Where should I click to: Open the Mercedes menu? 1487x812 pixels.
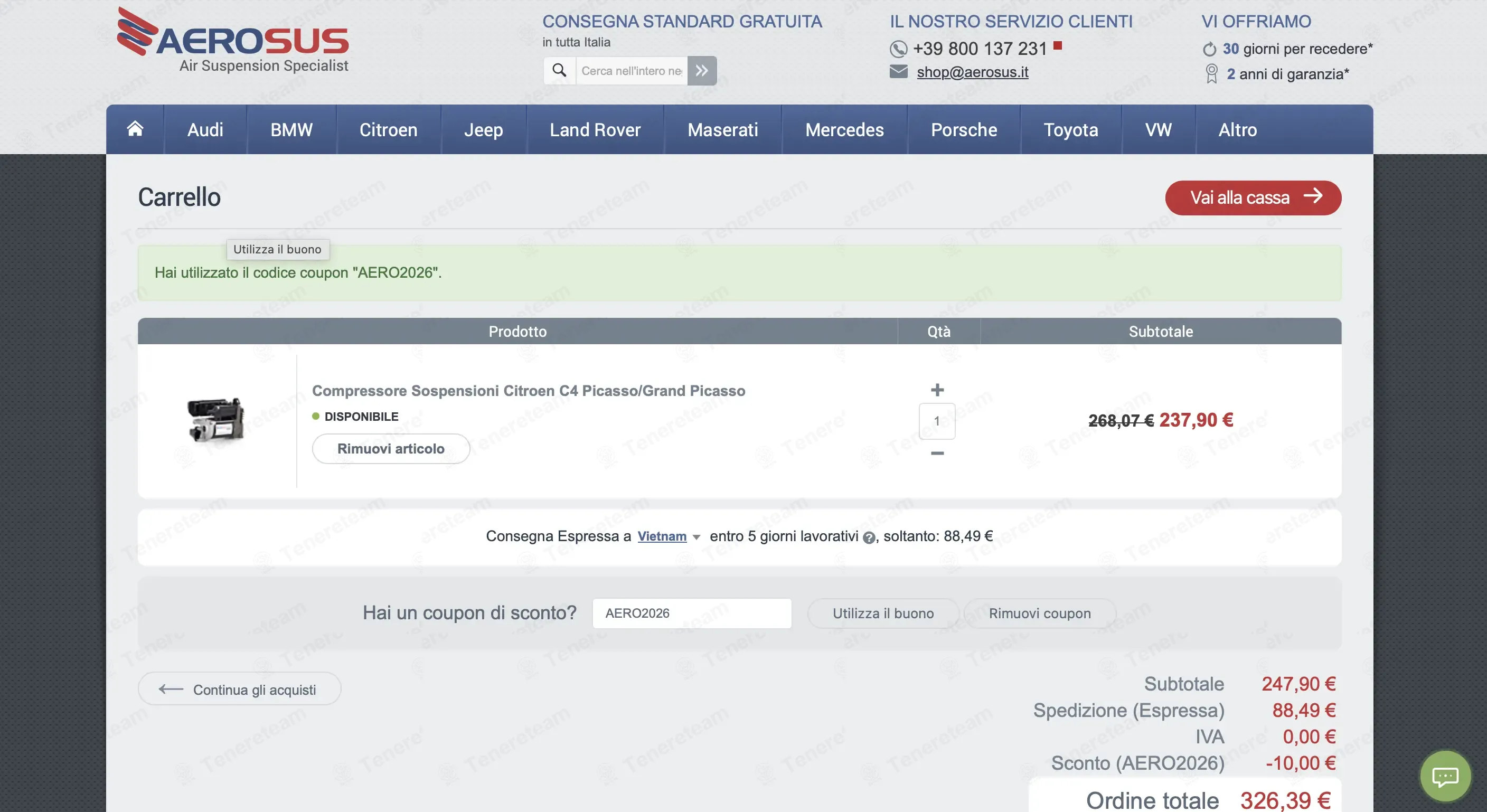pos(844,130)
